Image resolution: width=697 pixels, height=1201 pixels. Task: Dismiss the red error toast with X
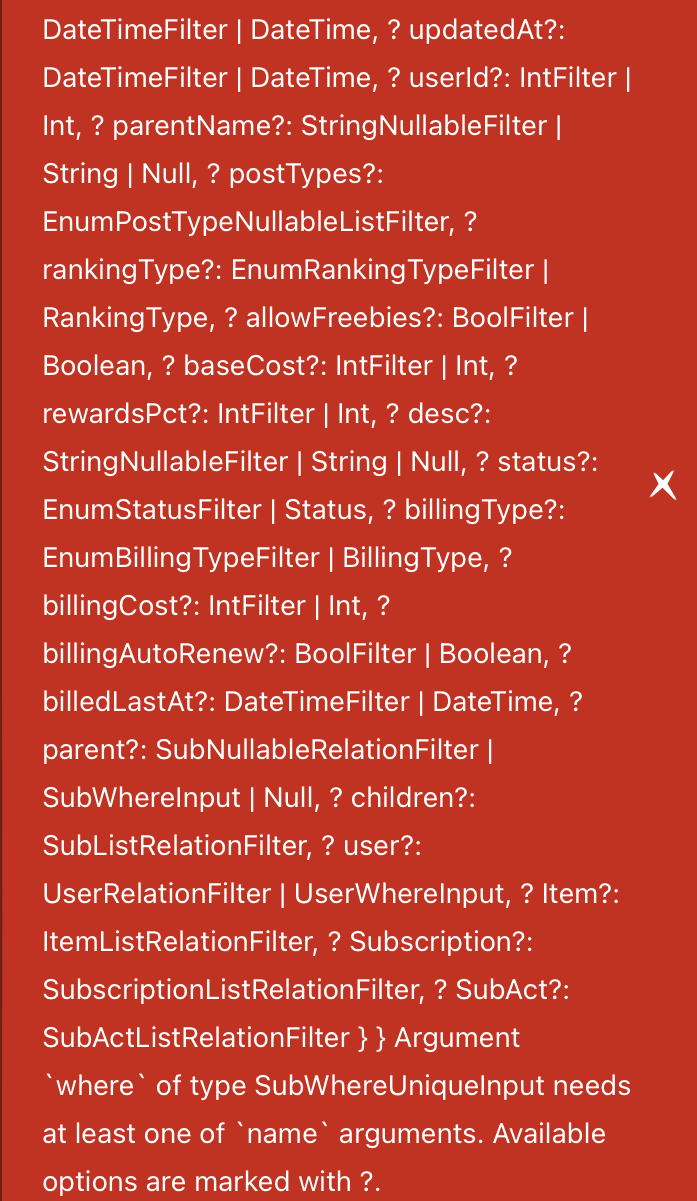(663, 486)
